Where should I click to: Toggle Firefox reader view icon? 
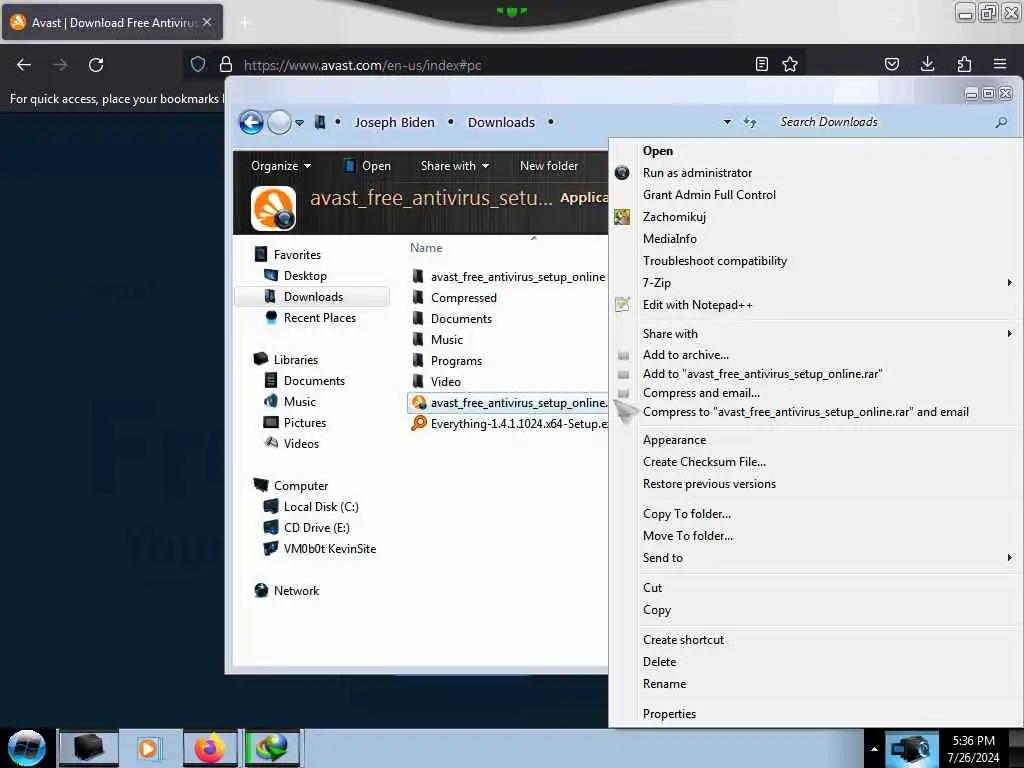(x=761, y=64)
